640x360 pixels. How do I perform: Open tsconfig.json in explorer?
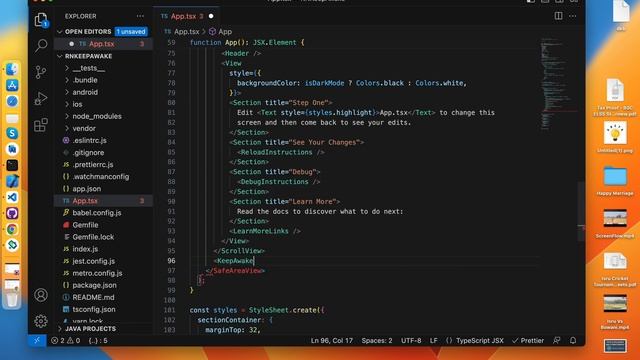tap(94, 309)
